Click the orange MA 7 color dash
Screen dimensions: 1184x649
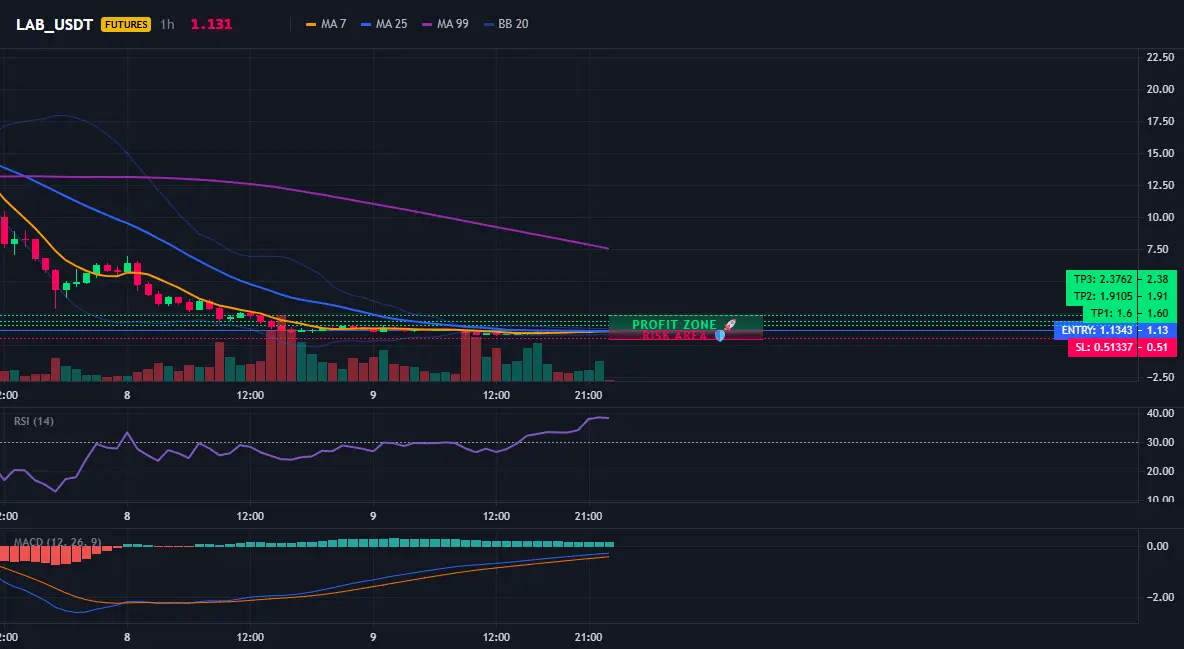(311, 24)
